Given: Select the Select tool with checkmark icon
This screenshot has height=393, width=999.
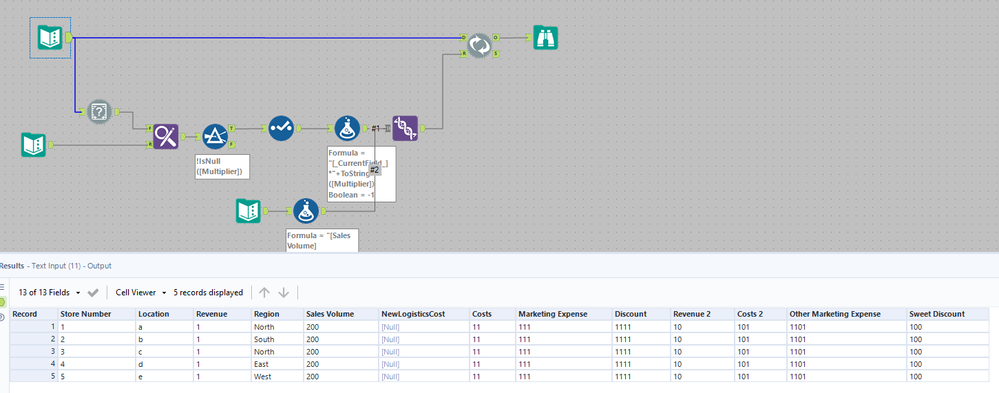Looking at the screenshot, I should 281,128.
